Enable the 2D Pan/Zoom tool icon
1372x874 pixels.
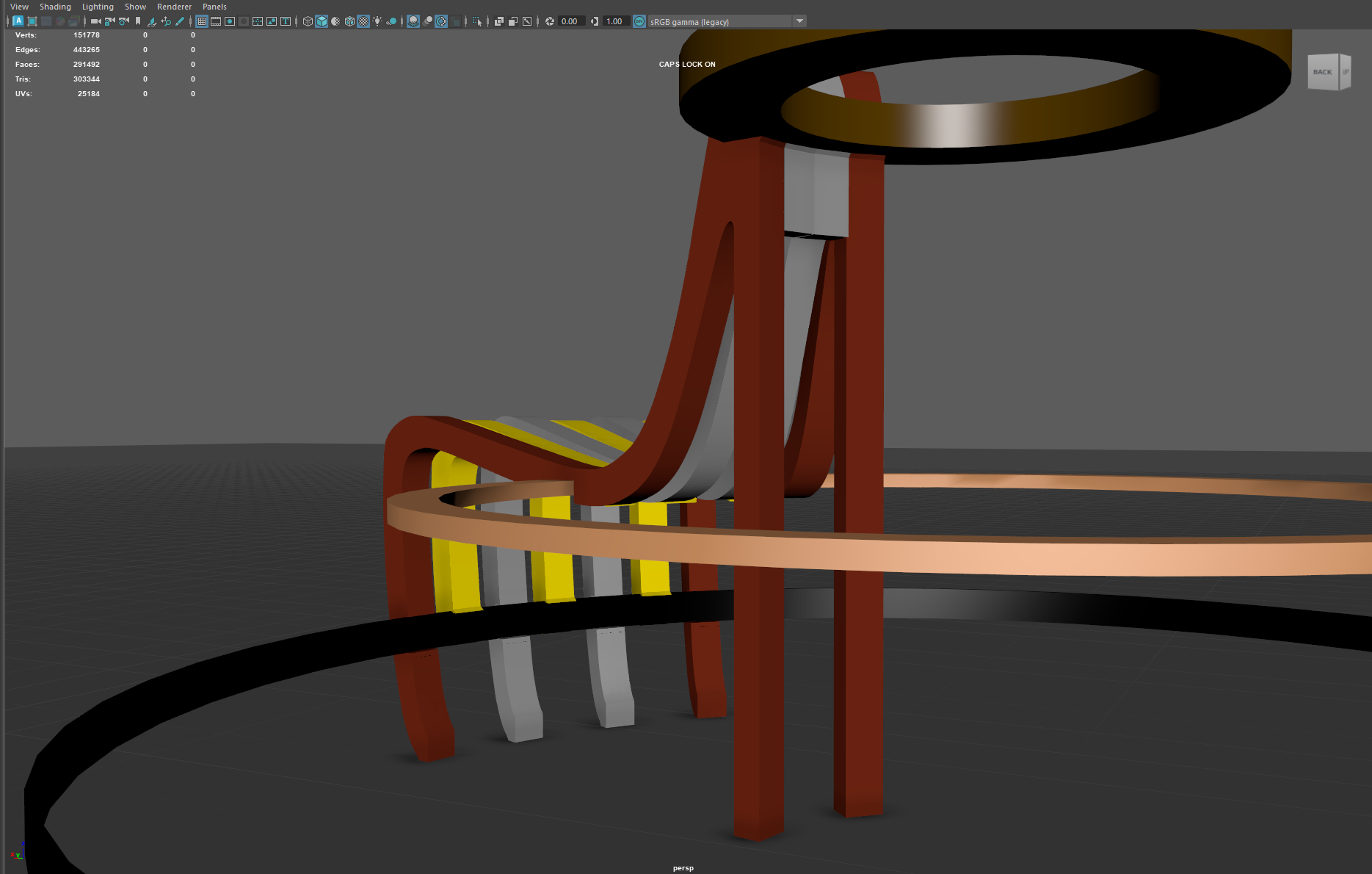[x=166, y=21]
